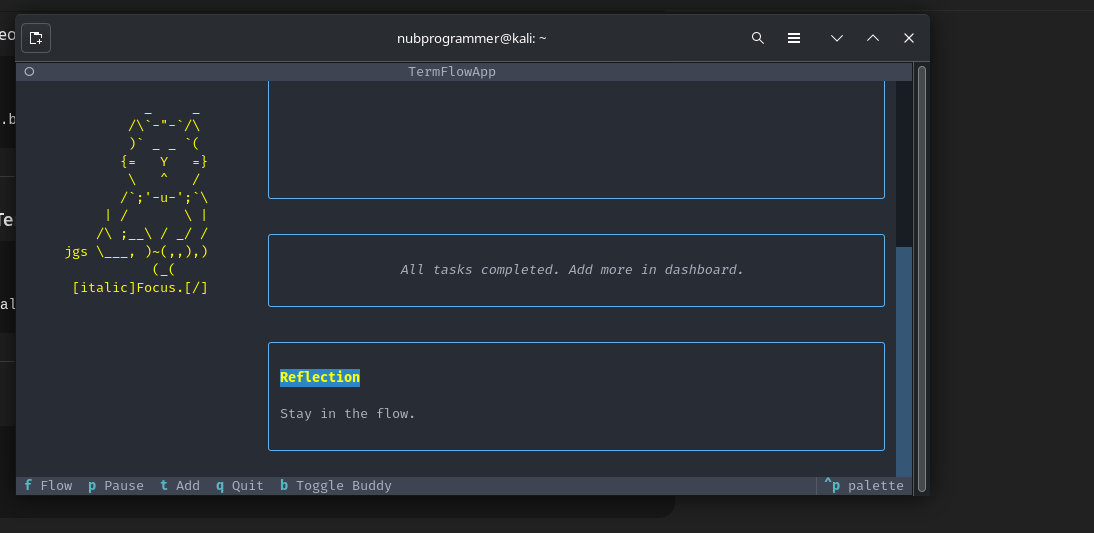This screenshot has width=1094, height=533.
Task: Close the terminal window
Action: [909, 38]
